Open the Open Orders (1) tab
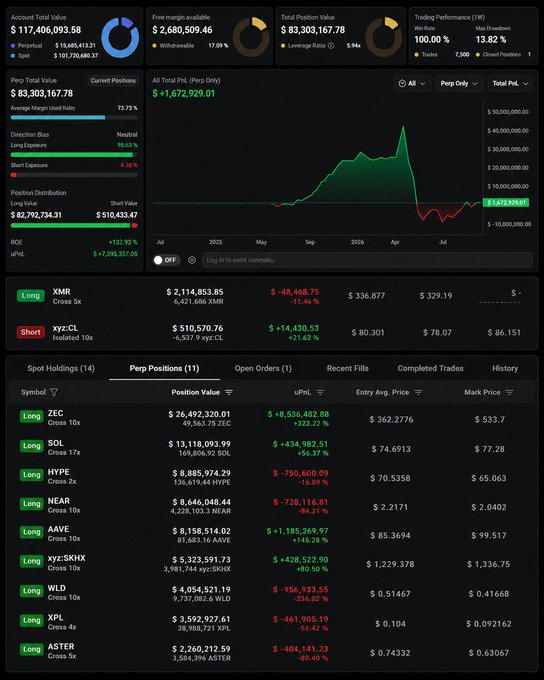 (263, 368)
